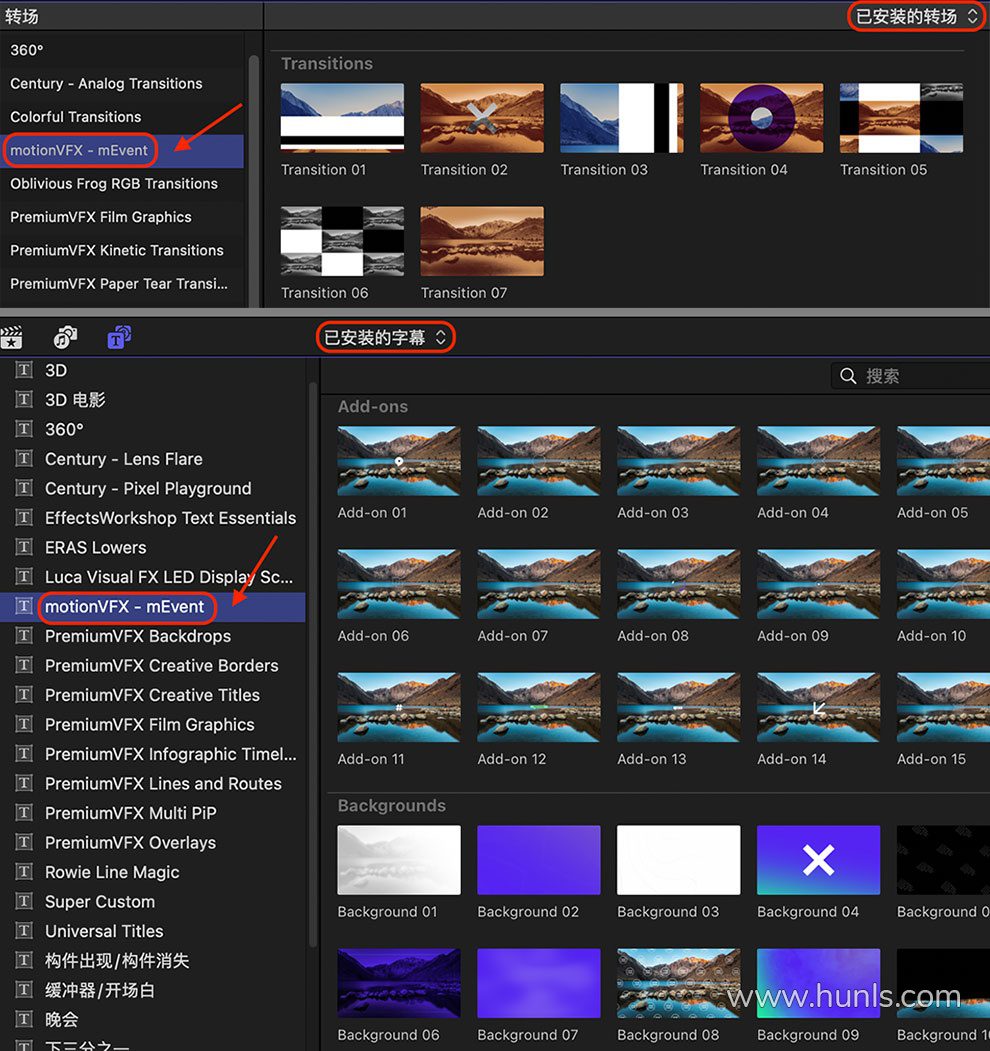Screen dimensions: 990x1051
Task: Select PremiumVFX Kinetic Transitions category
Action: tap(122, 251)
